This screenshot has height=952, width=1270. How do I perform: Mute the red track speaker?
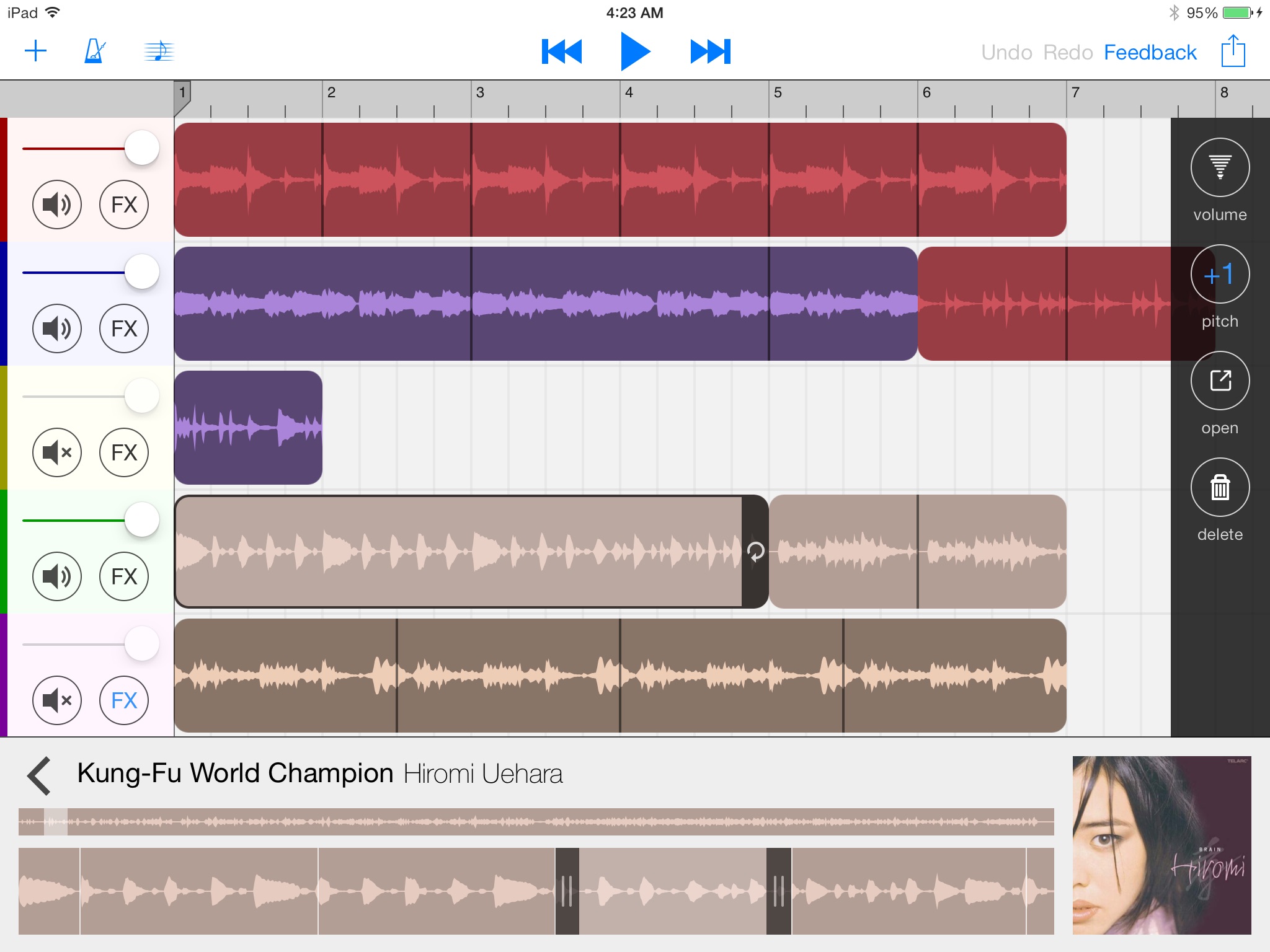click(x=57, y=205)
